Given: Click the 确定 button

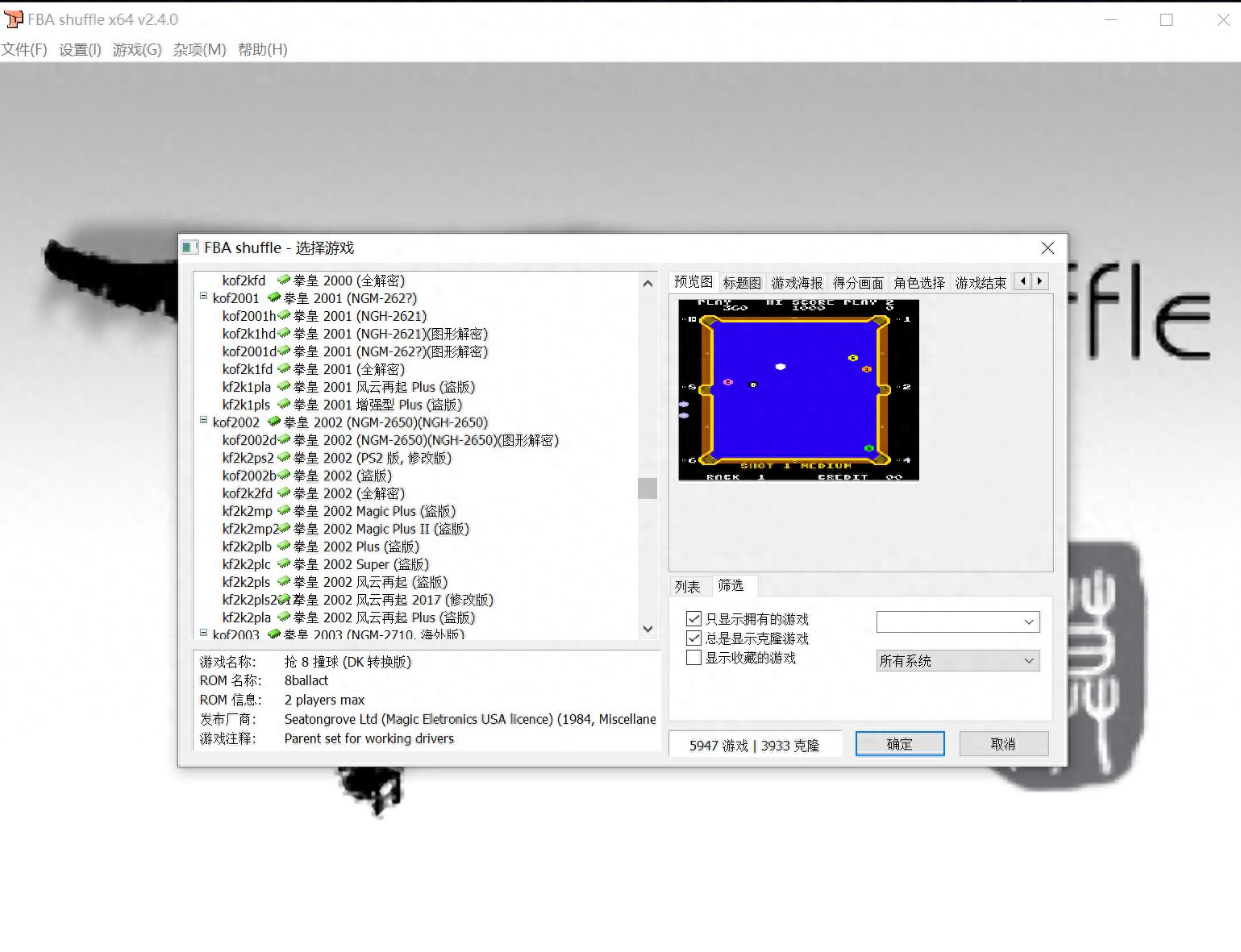Looking at the screenshot, I should (900, 744).
